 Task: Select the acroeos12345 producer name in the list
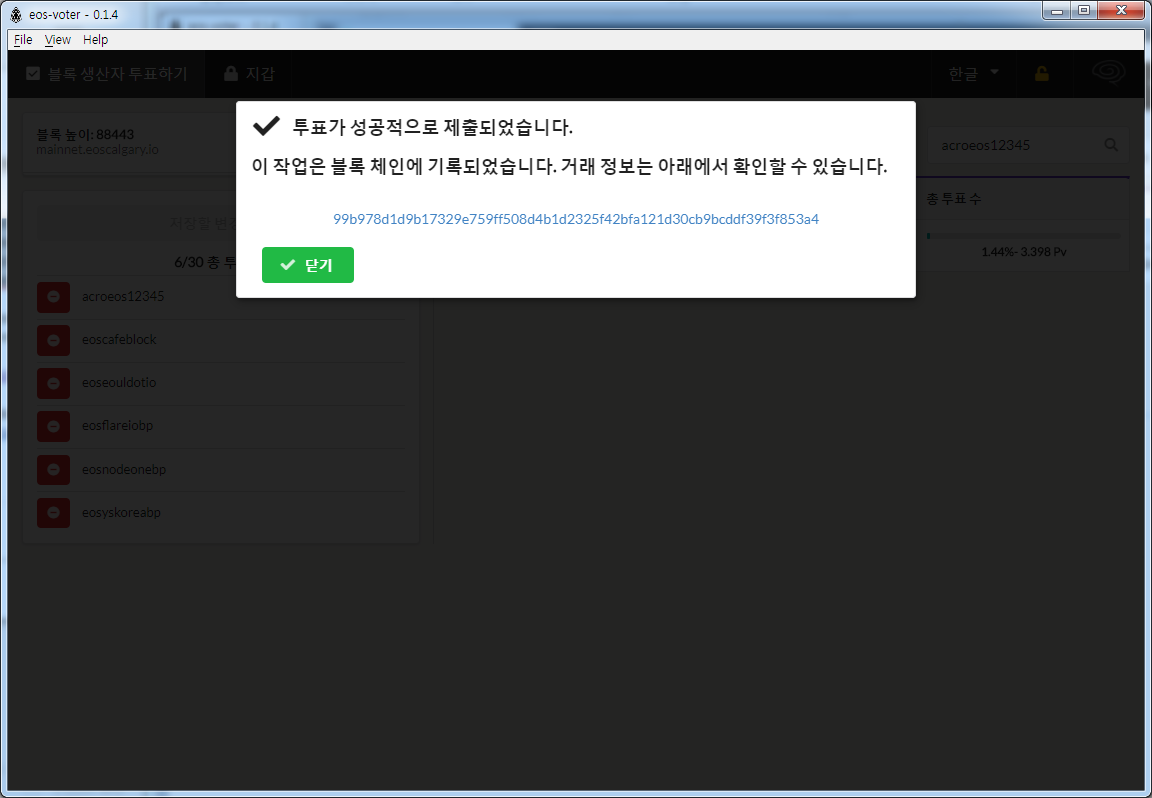(123, 296)
